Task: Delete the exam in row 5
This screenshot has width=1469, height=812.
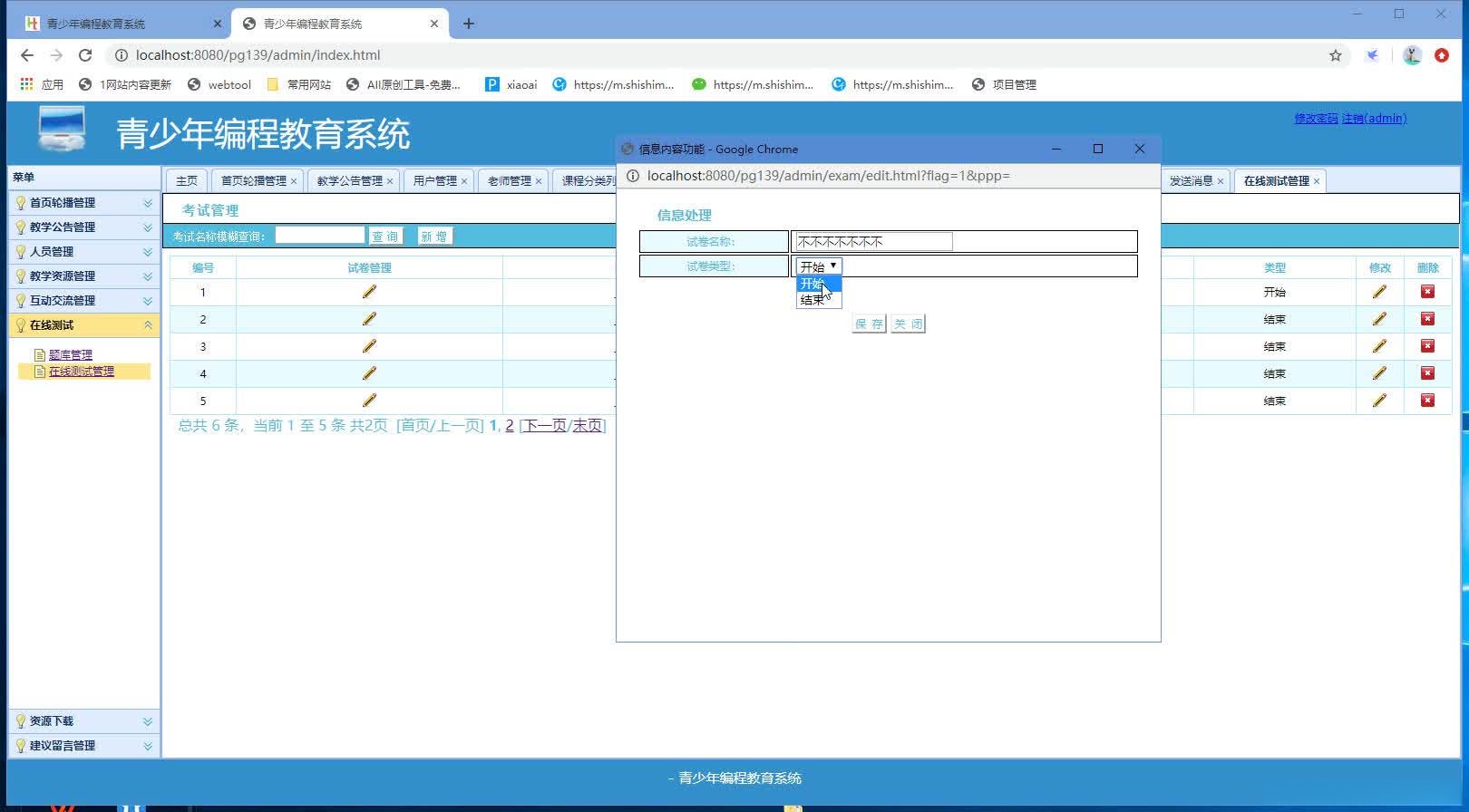Action: [x=1427, y=401]
